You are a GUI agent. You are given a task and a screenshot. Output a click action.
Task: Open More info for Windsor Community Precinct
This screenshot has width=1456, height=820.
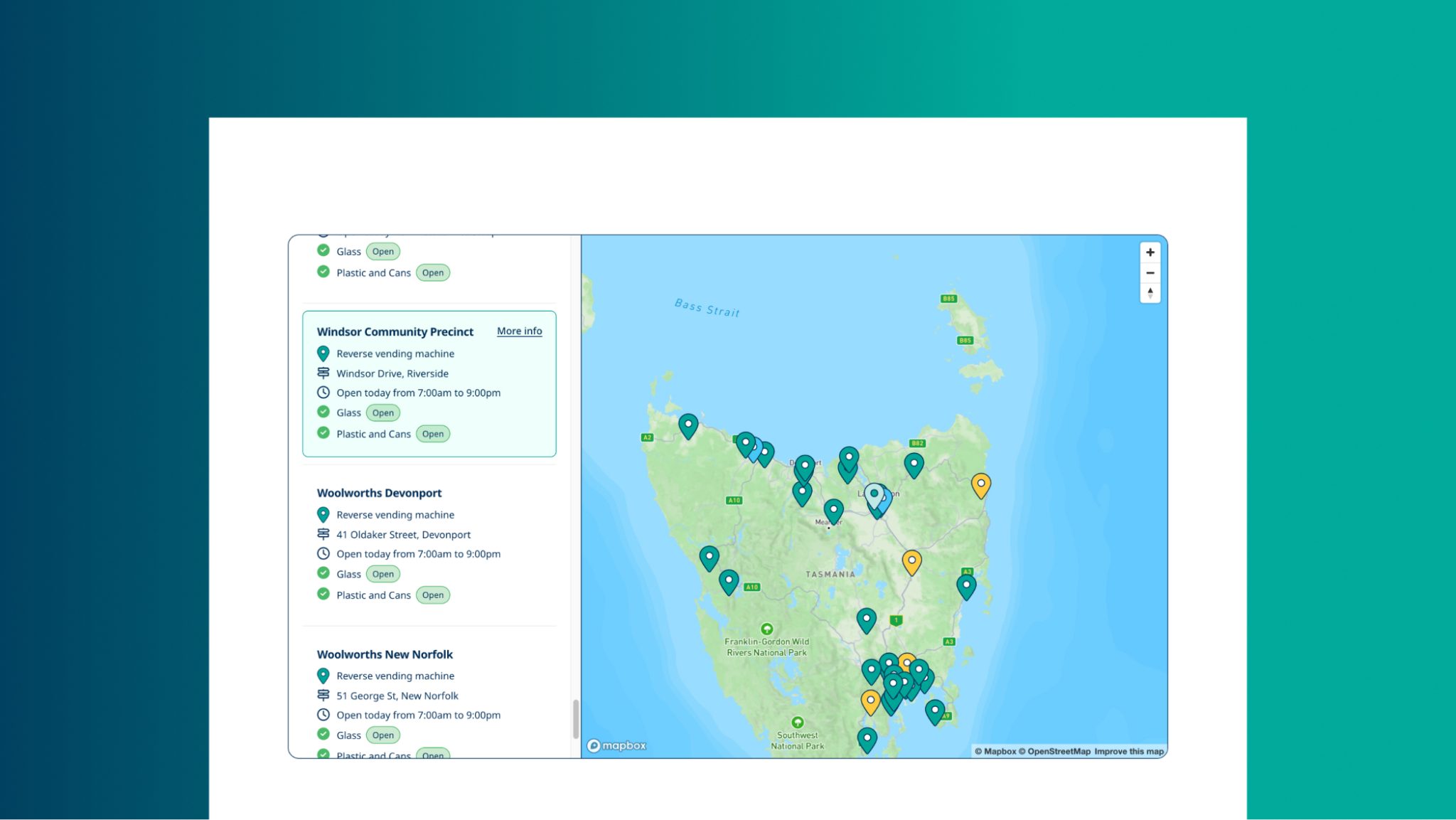point(519,331)
